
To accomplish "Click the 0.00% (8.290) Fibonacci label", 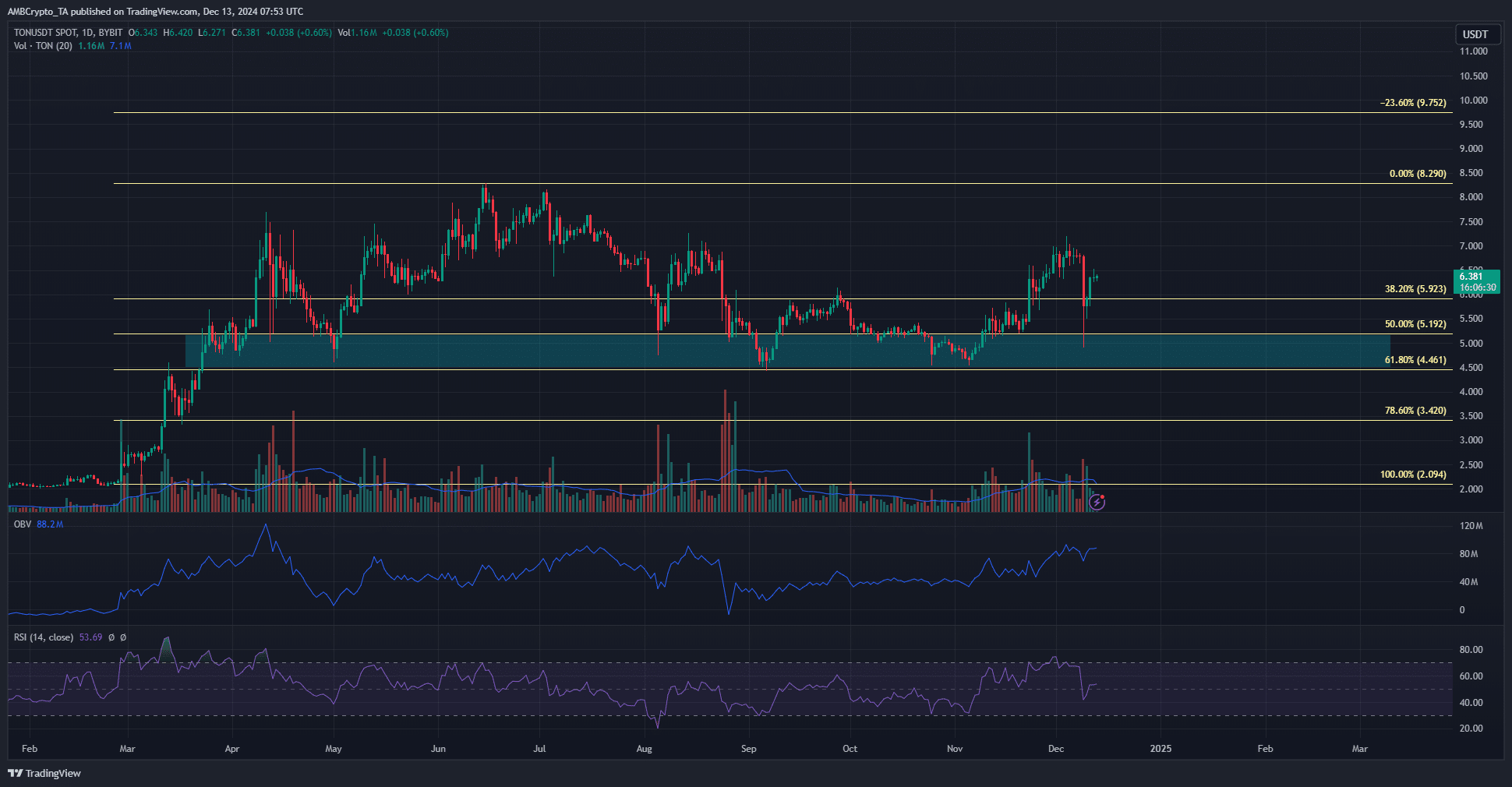I will [1417, 174].
